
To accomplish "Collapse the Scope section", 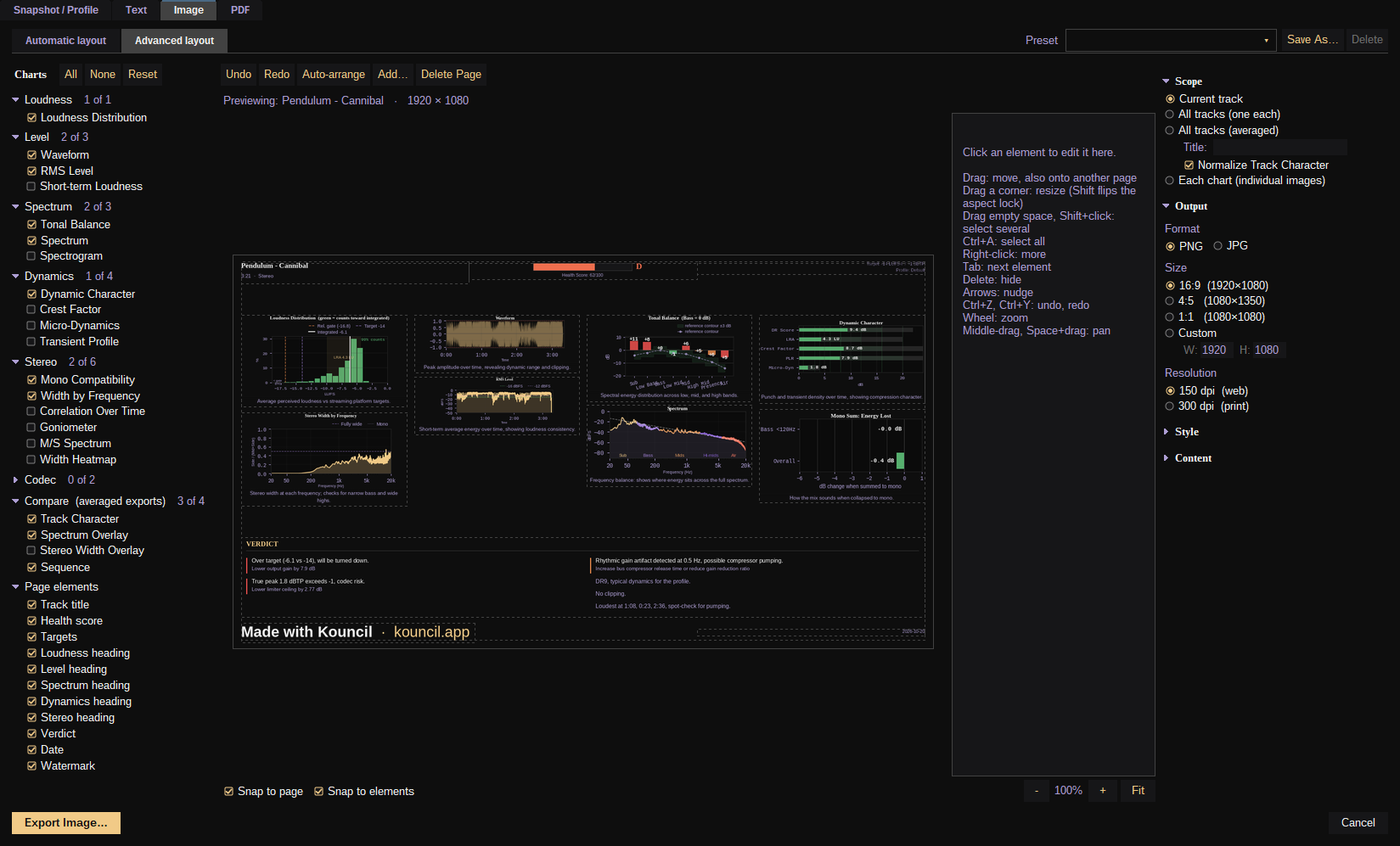I will pos(1166,81).
